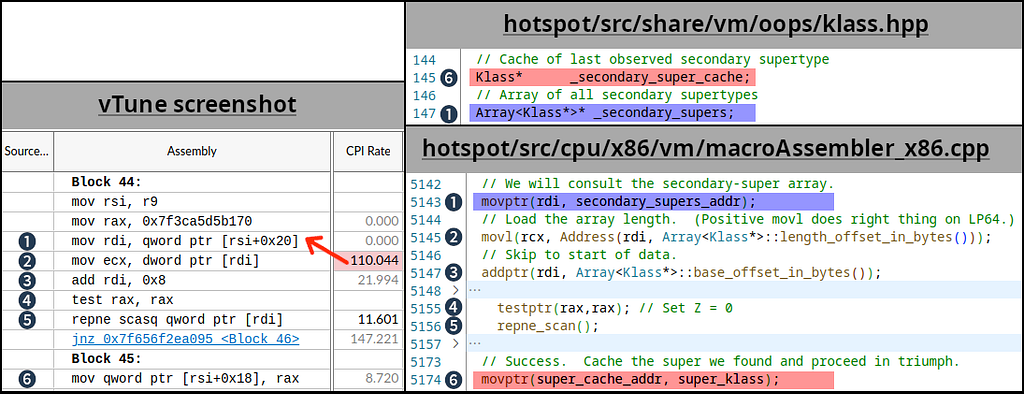Viewport: 1024px width, 394px height.
Task: Click marker 1 on klass.hpp line 147
Action: click(x=449, y=113)
